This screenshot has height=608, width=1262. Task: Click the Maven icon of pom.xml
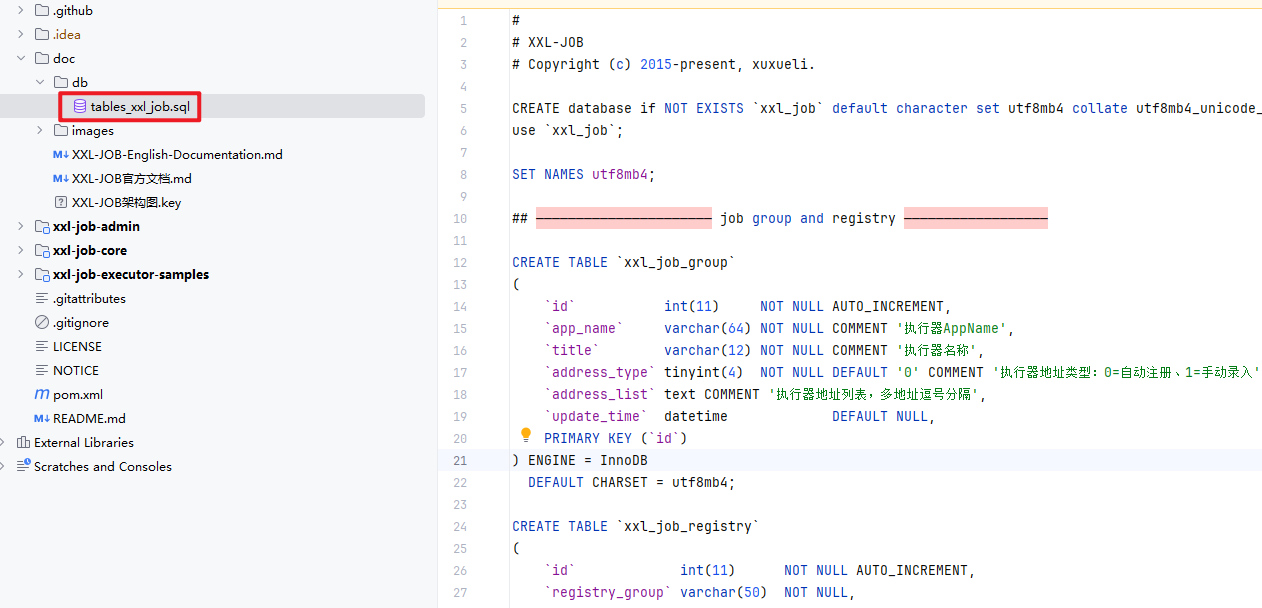41,394
